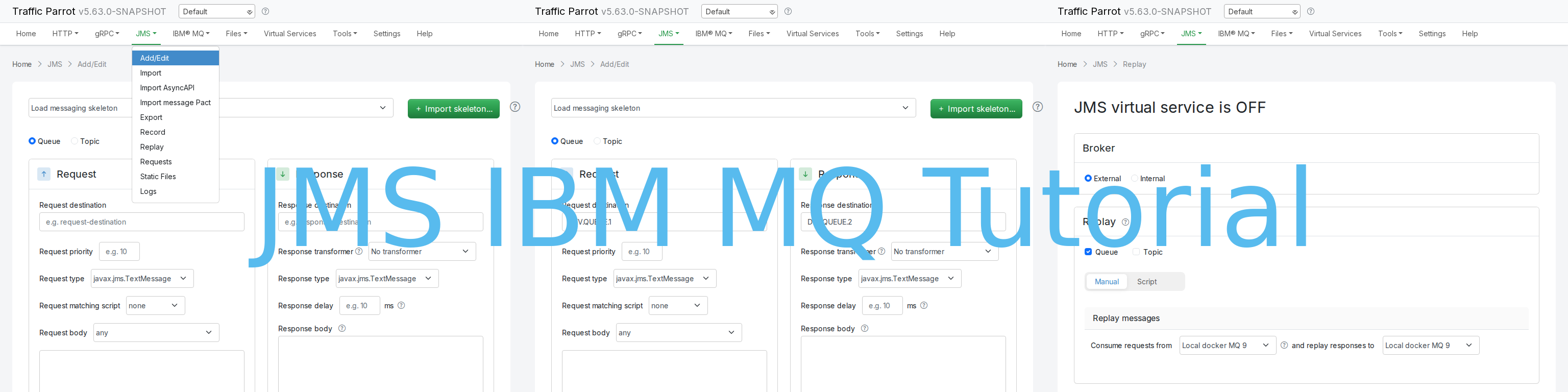Click Response body help icon in middle panel

pos(864,329)
